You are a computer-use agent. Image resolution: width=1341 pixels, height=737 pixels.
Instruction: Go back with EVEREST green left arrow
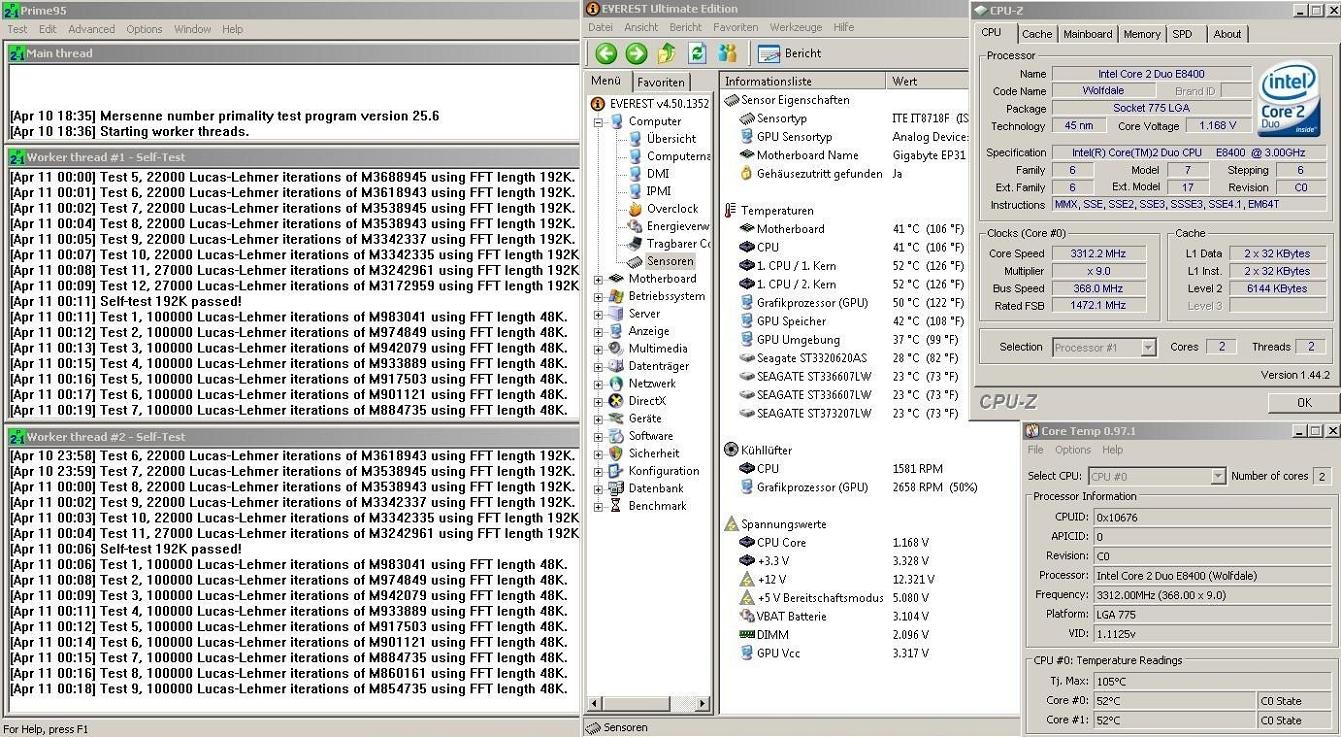click(x=606, y=54)
